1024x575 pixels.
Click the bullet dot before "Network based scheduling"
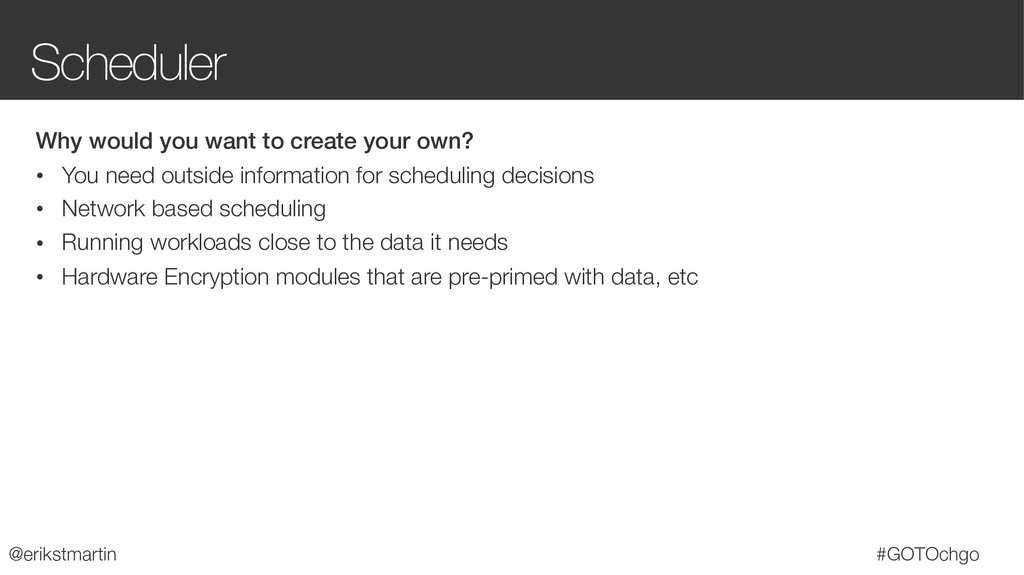[41, 210]
